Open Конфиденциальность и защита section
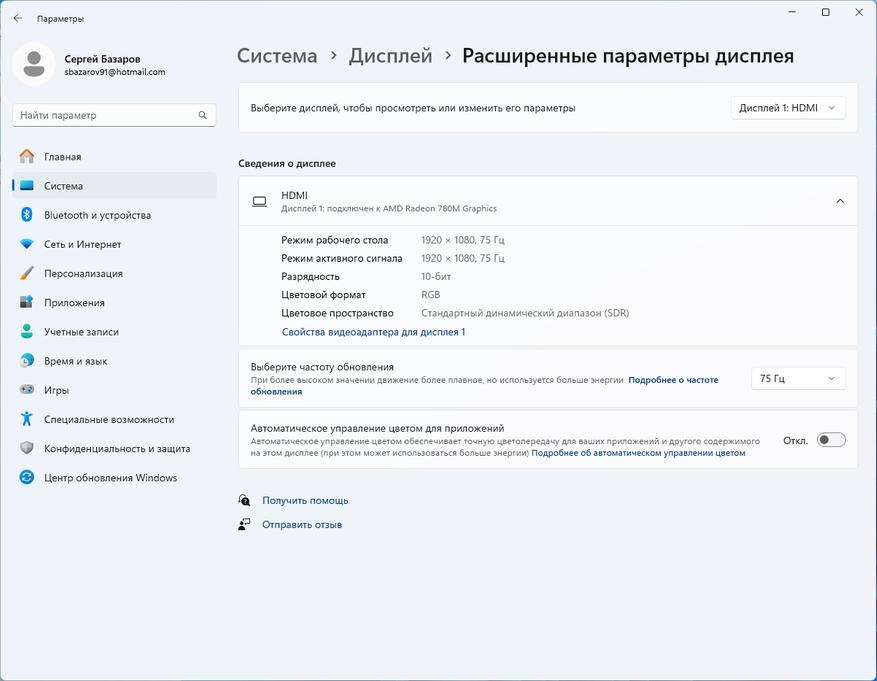 pos(114,448)
